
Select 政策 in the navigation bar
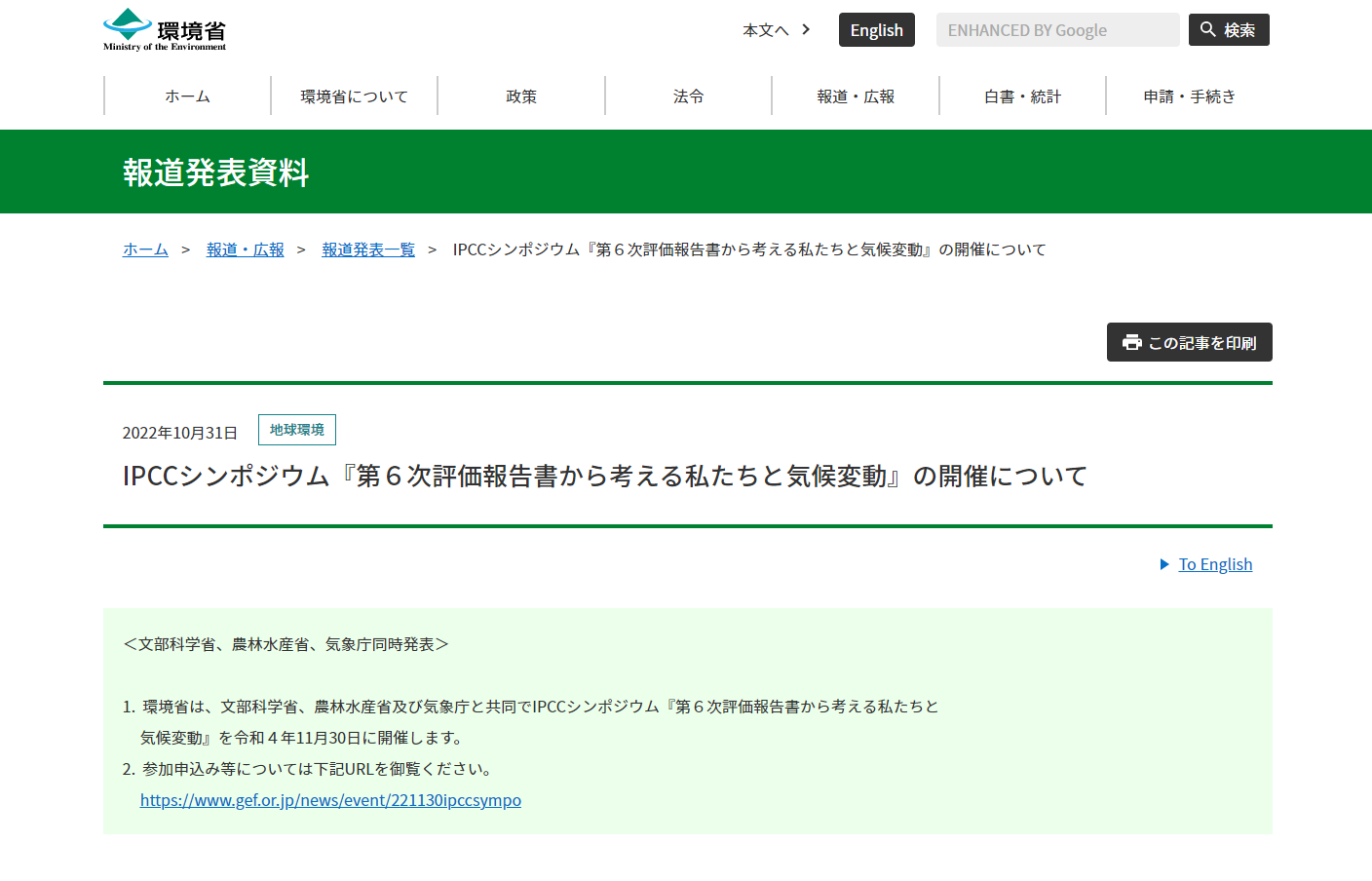coord(521,96)
